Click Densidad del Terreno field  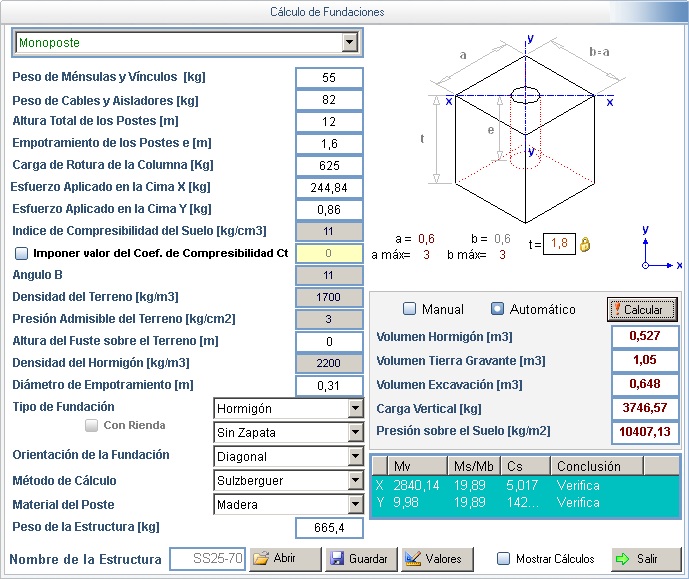pos(329,297)
